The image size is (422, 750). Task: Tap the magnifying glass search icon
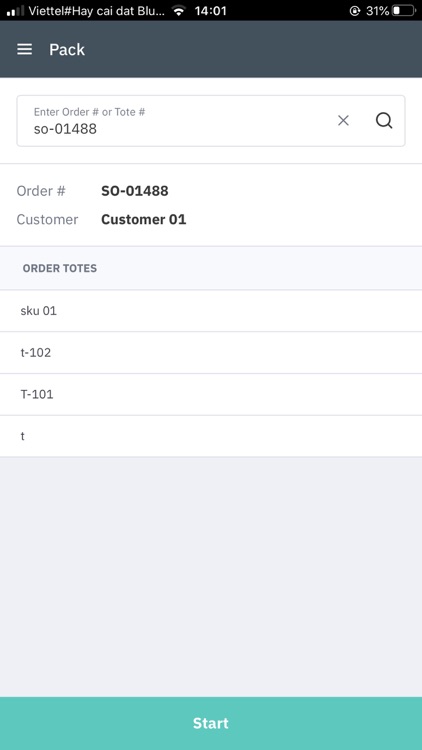384,121
